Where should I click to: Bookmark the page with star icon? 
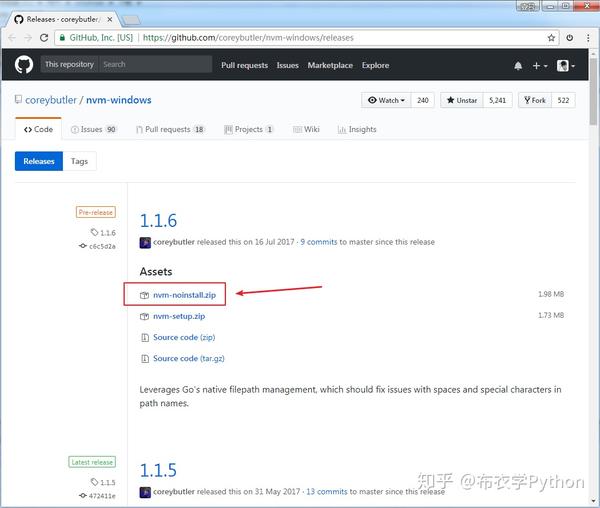click(551, 37)
